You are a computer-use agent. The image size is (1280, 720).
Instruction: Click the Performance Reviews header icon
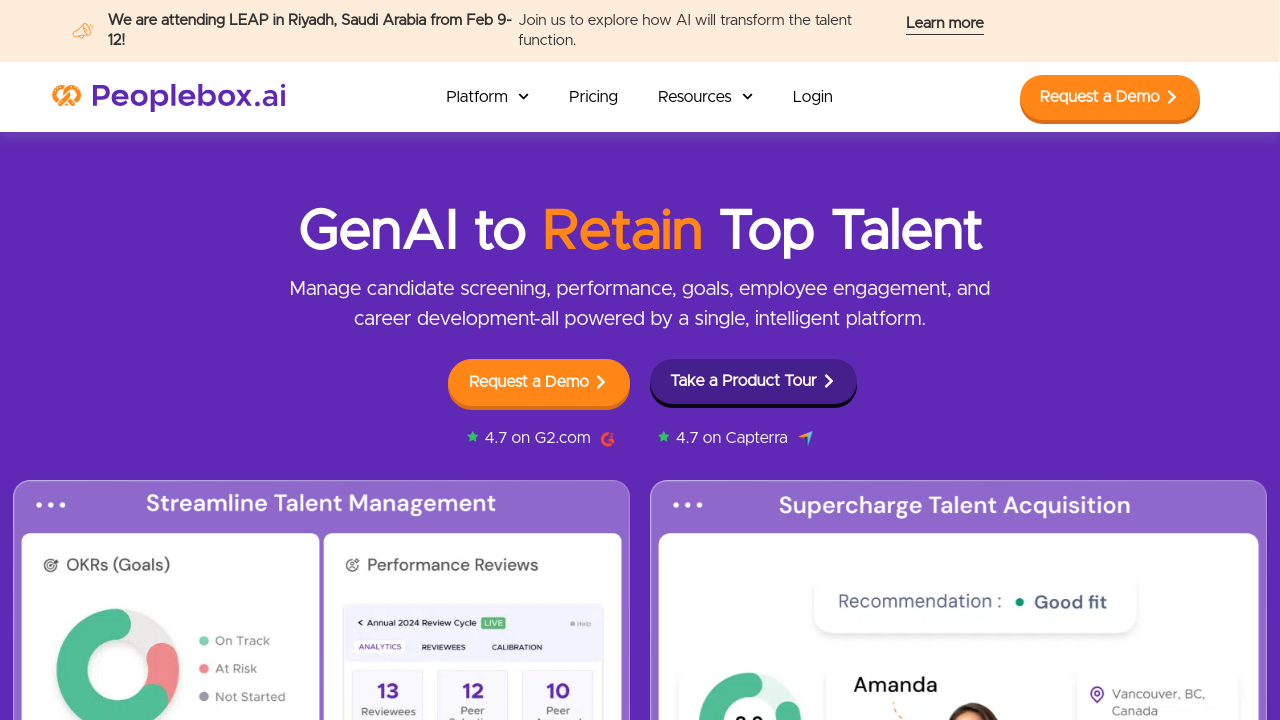[352, 566]
